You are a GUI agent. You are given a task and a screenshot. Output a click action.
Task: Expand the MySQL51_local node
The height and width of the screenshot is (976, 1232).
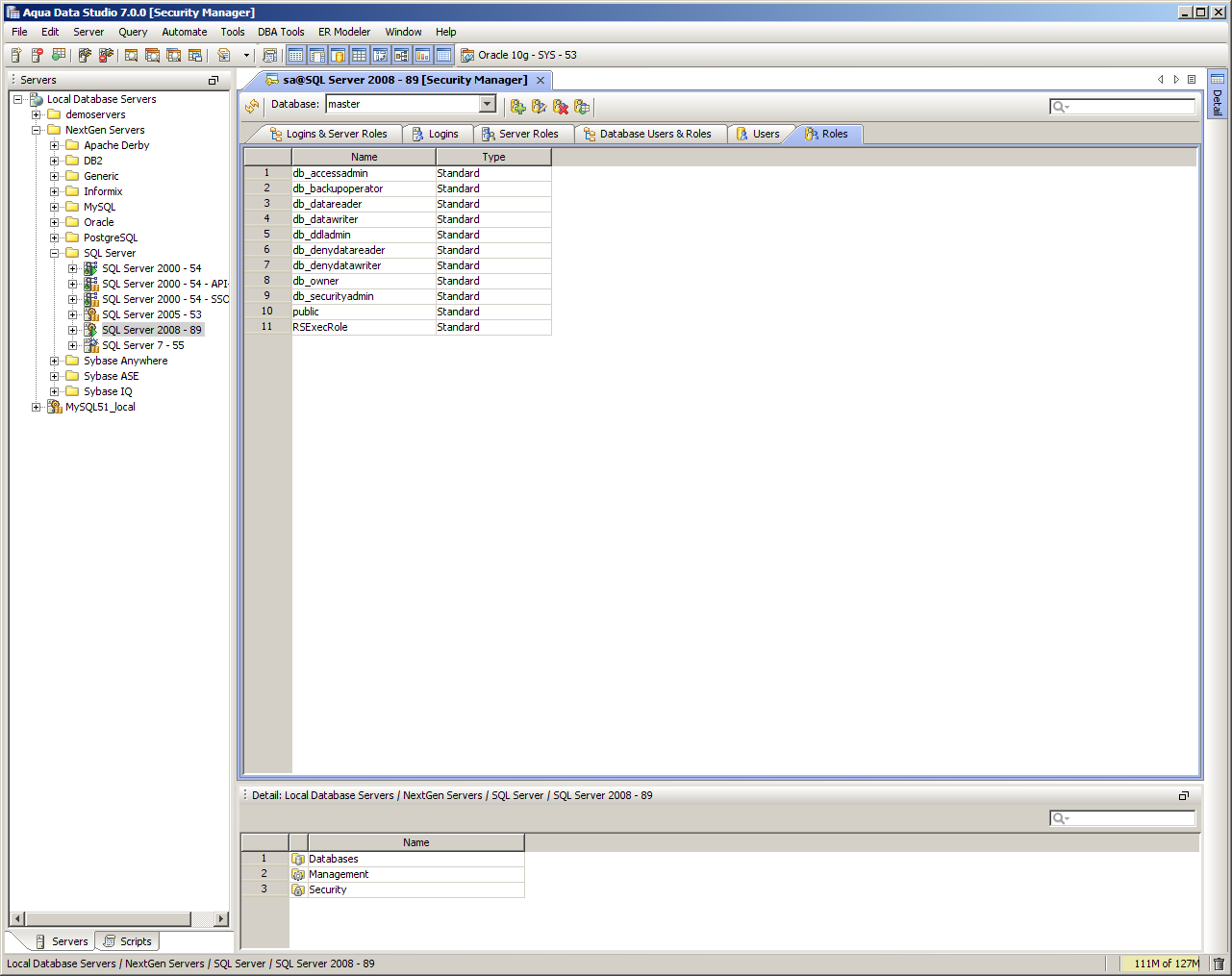point(37,407)
